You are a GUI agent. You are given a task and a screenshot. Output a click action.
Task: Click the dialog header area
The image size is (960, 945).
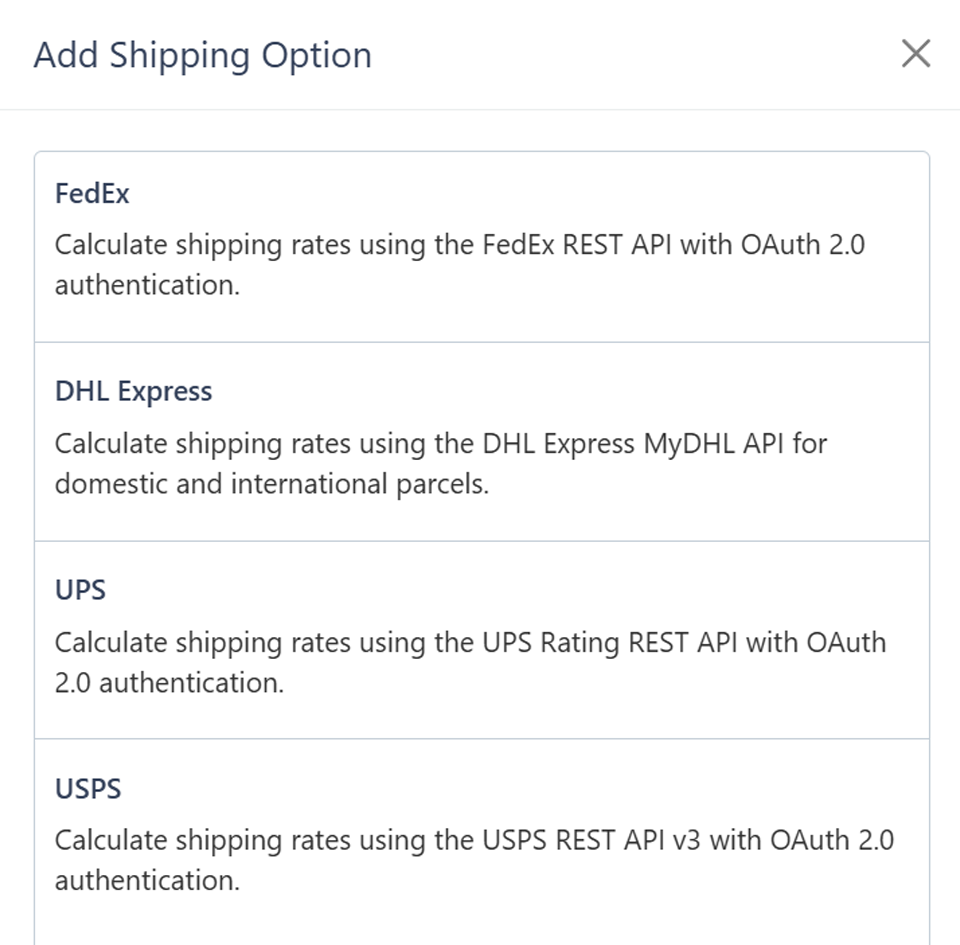coord(480,55)
